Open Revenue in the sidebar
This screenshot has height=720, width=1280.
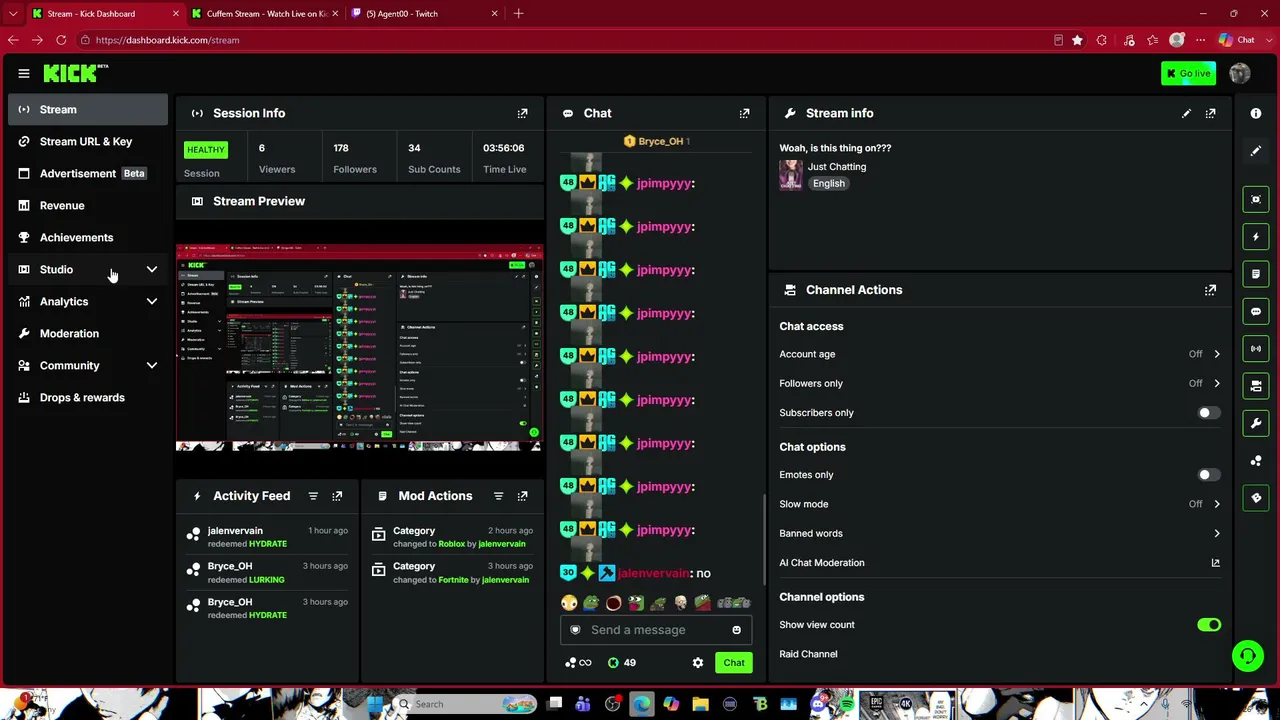tap(88, 206)
